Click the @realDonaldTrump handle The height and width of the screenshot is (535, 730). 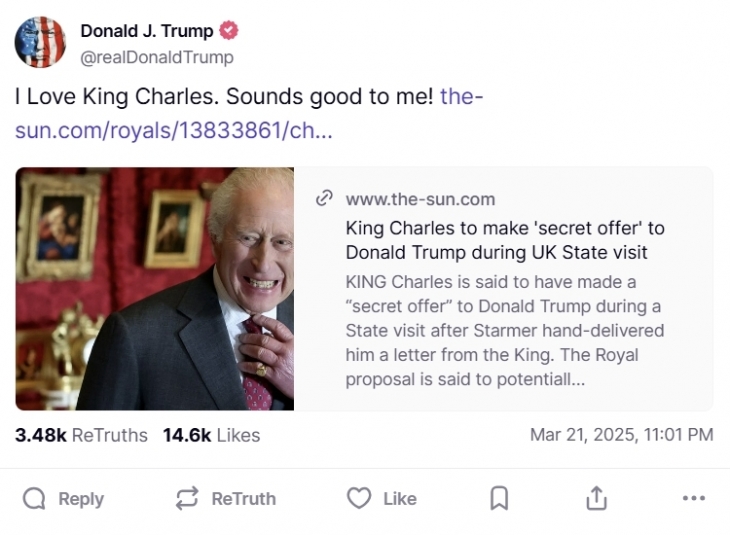coord(157,57)
